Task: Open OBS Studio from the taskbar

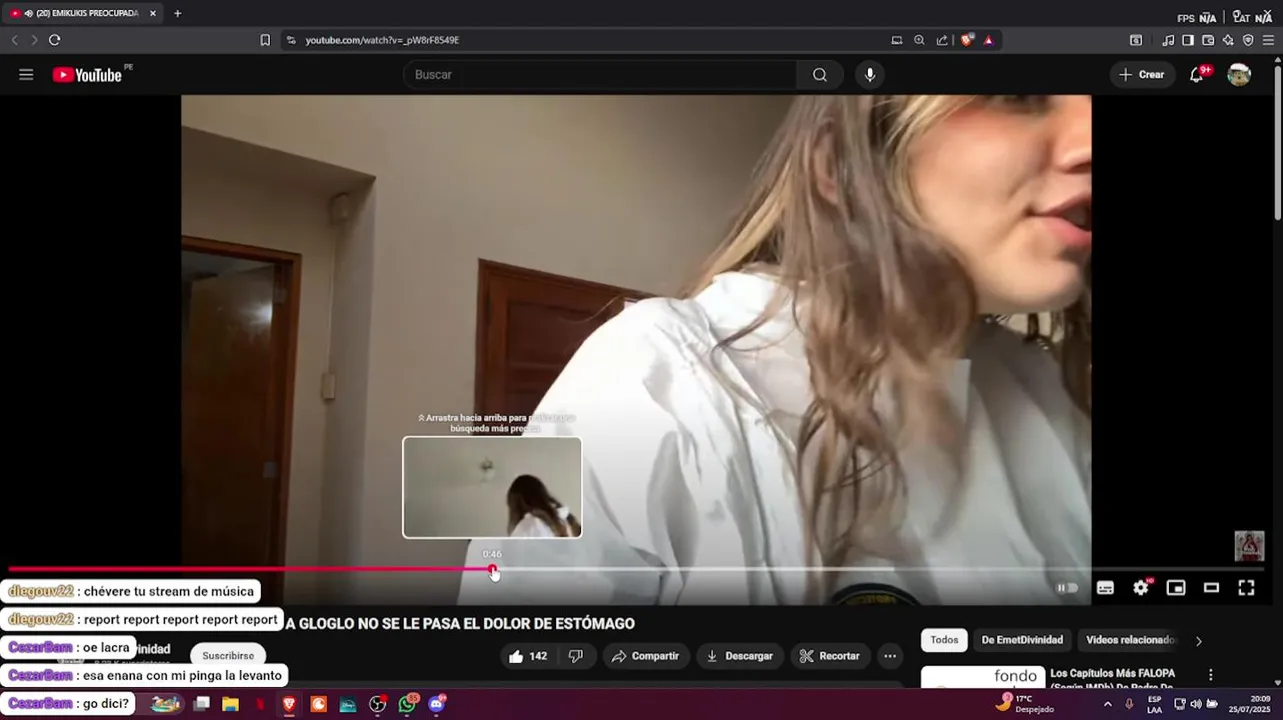Action: click(377, 704)
